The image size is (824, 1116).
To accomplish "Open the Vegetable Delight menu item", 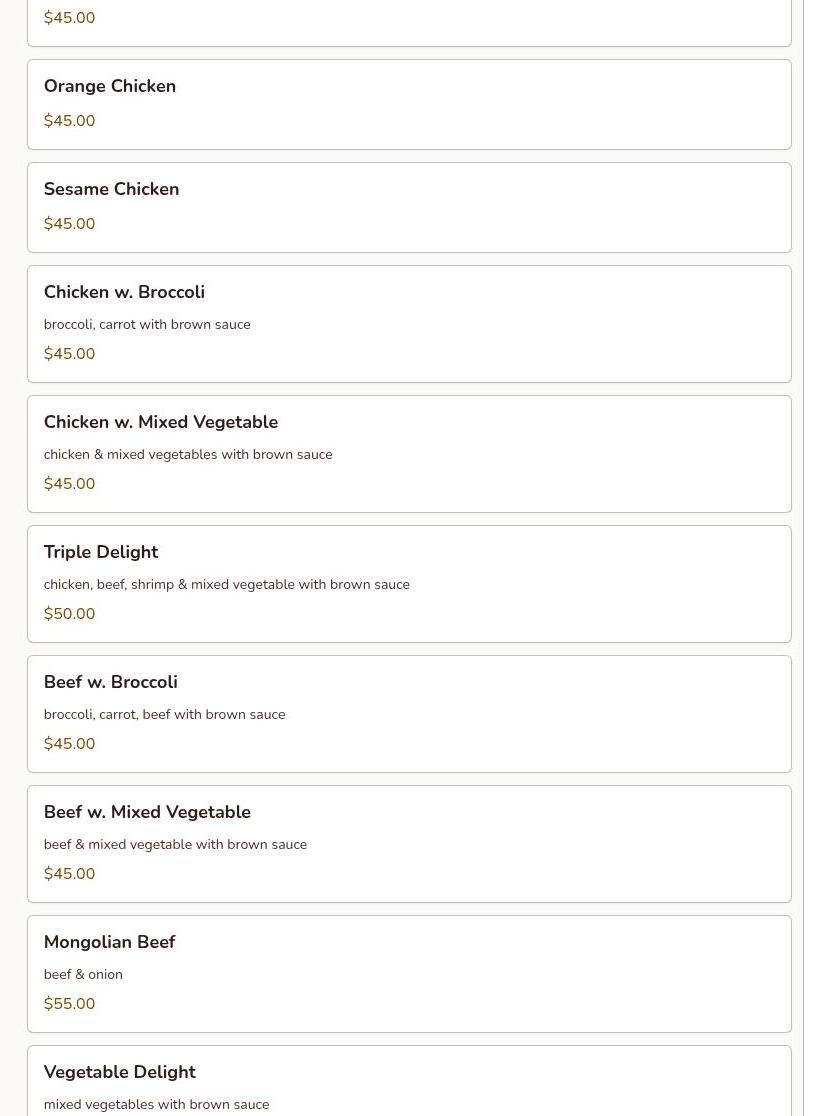I will pos(119,1072).
